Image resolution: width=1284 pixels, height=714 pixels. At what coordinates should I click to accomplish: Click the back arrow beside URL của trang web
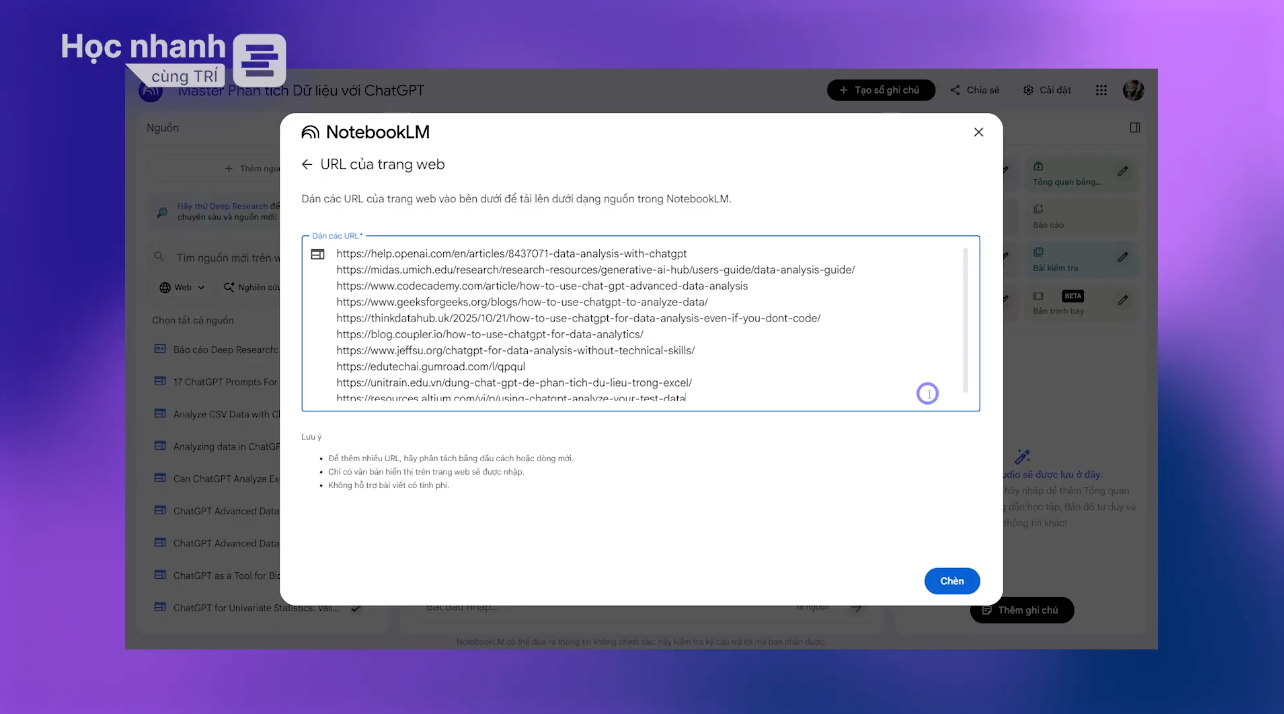point(307,165)
